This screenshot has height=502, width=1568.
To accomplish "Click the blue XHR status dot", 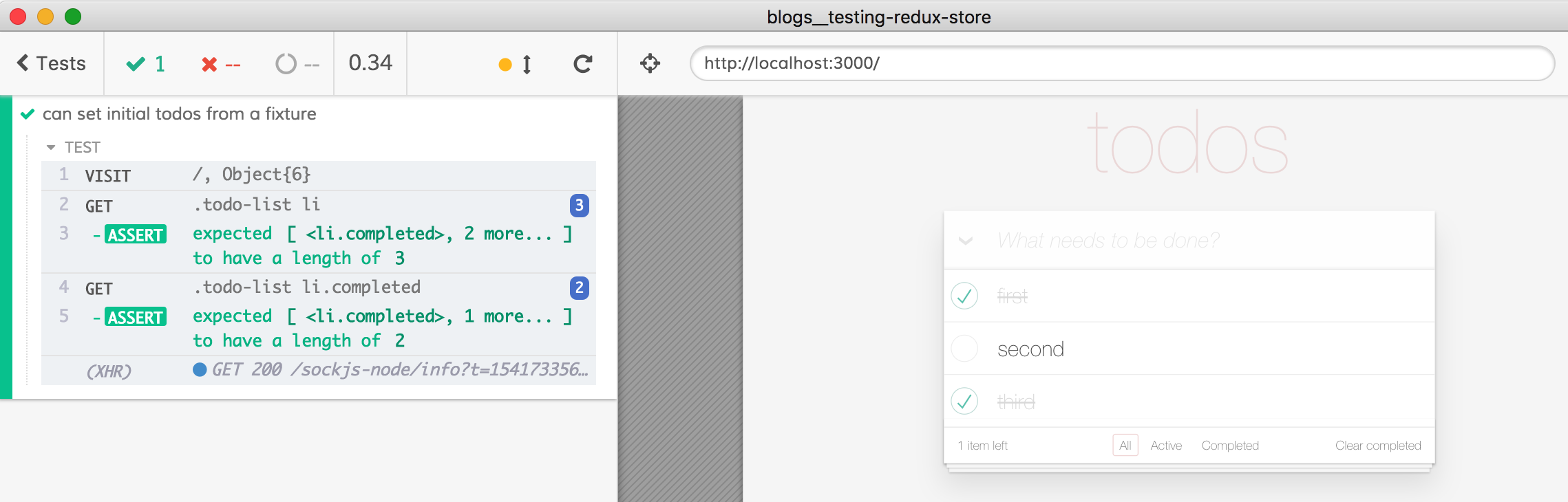I will 200,370.
